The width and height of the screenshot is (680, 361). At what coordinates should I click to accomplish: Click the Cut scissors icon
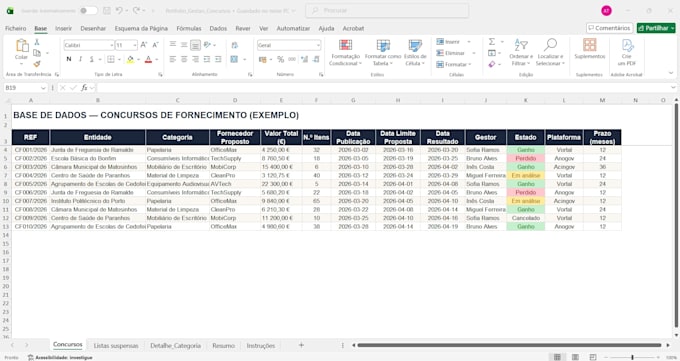click(37, 42)
